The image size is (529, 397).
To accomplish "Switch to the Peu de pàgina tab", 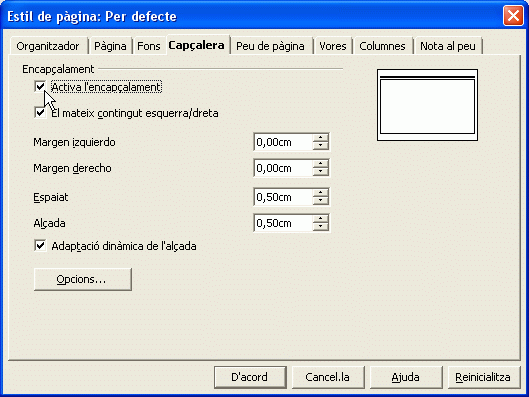I will pos(270,46).
